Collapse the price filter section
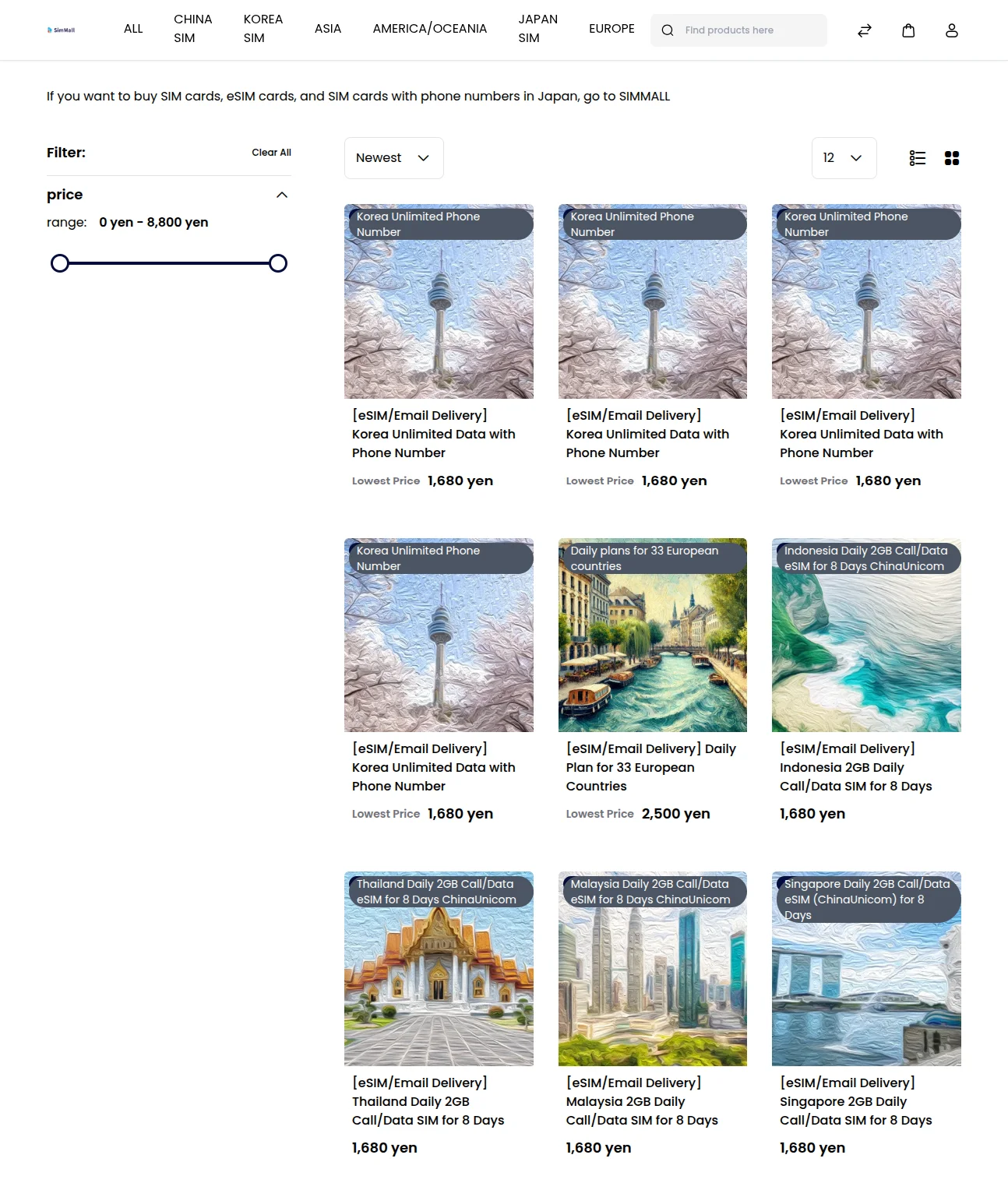The image size is (1008, 1197). pos(282,195)
